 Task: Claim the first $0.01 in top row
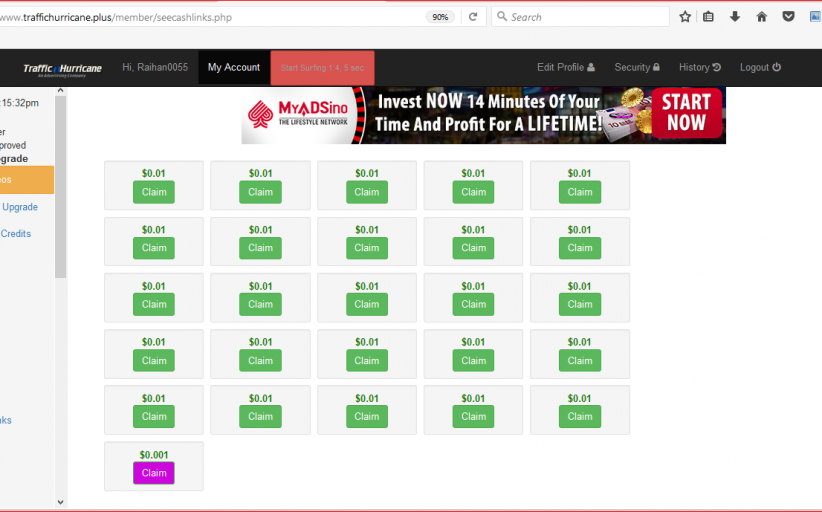click(x=154, y=192)
